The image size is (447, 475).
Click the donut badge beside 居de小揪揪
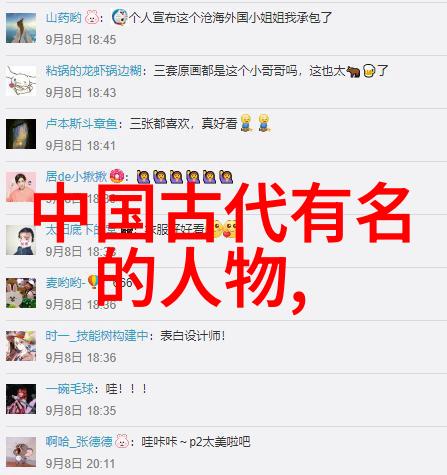(x=117, y=176)
